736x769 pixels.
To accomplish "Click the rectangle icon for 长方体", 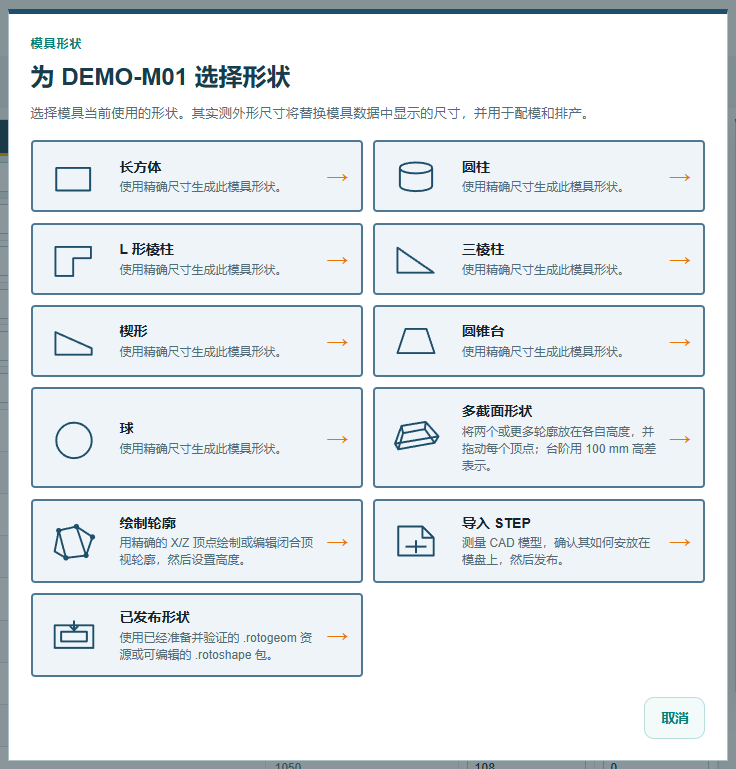I will 73,179.
